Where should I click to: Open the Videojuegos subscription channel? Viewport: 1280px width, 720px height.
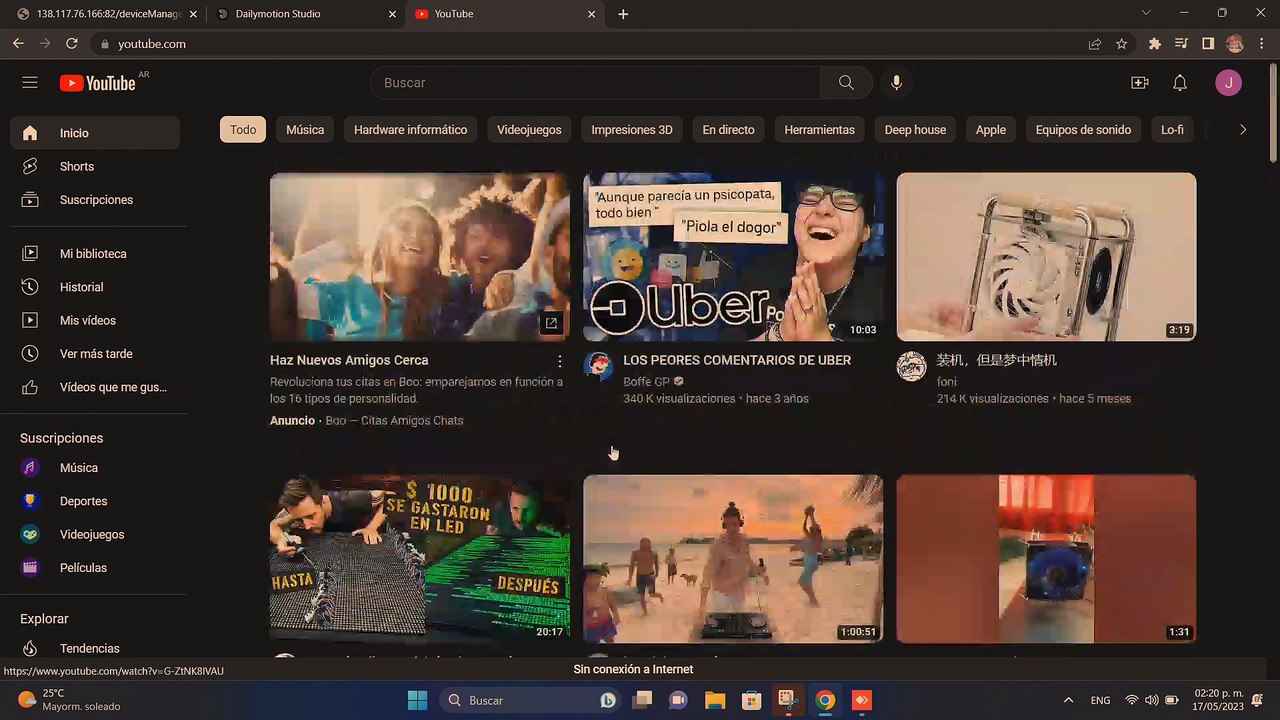pos(95,535)
